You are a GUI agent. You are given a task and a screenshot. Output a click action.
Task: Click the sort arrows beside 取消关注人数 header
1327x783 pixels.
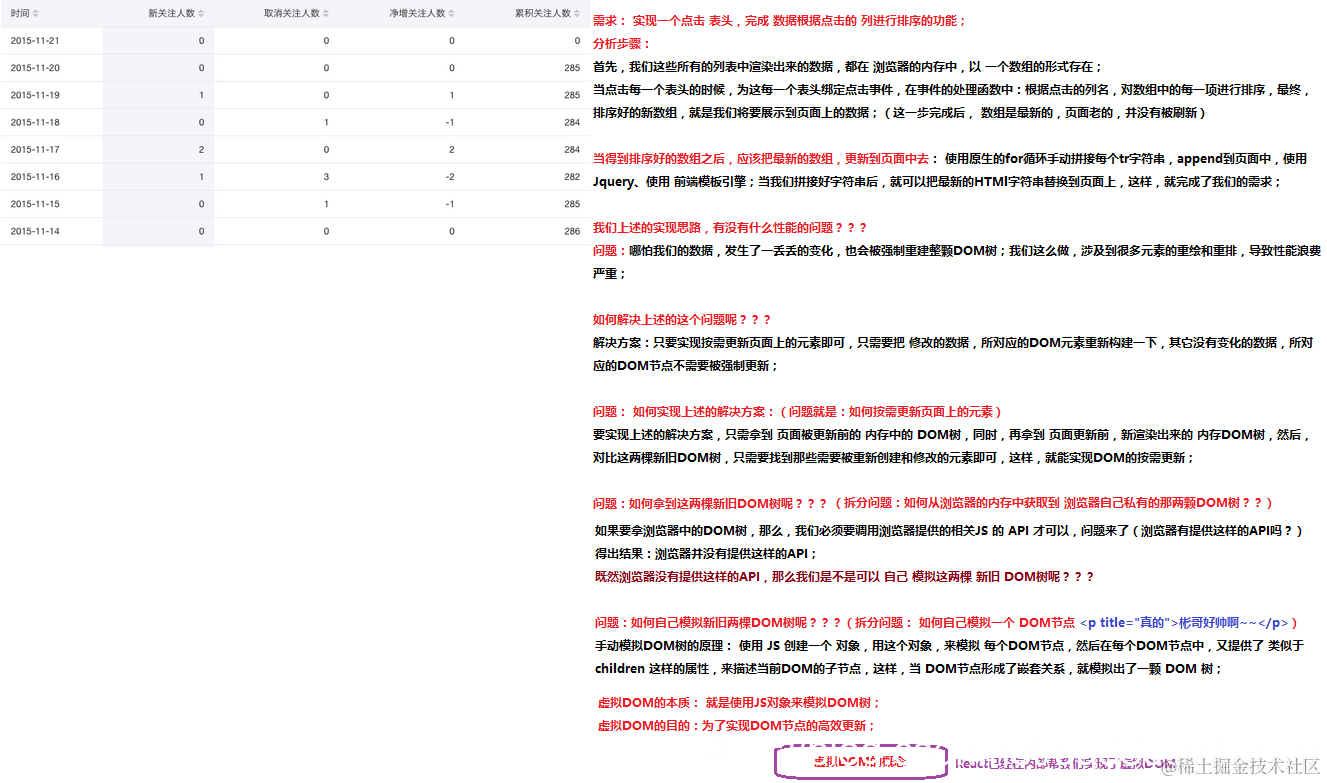pyautogui.click(x=325, y=13)
